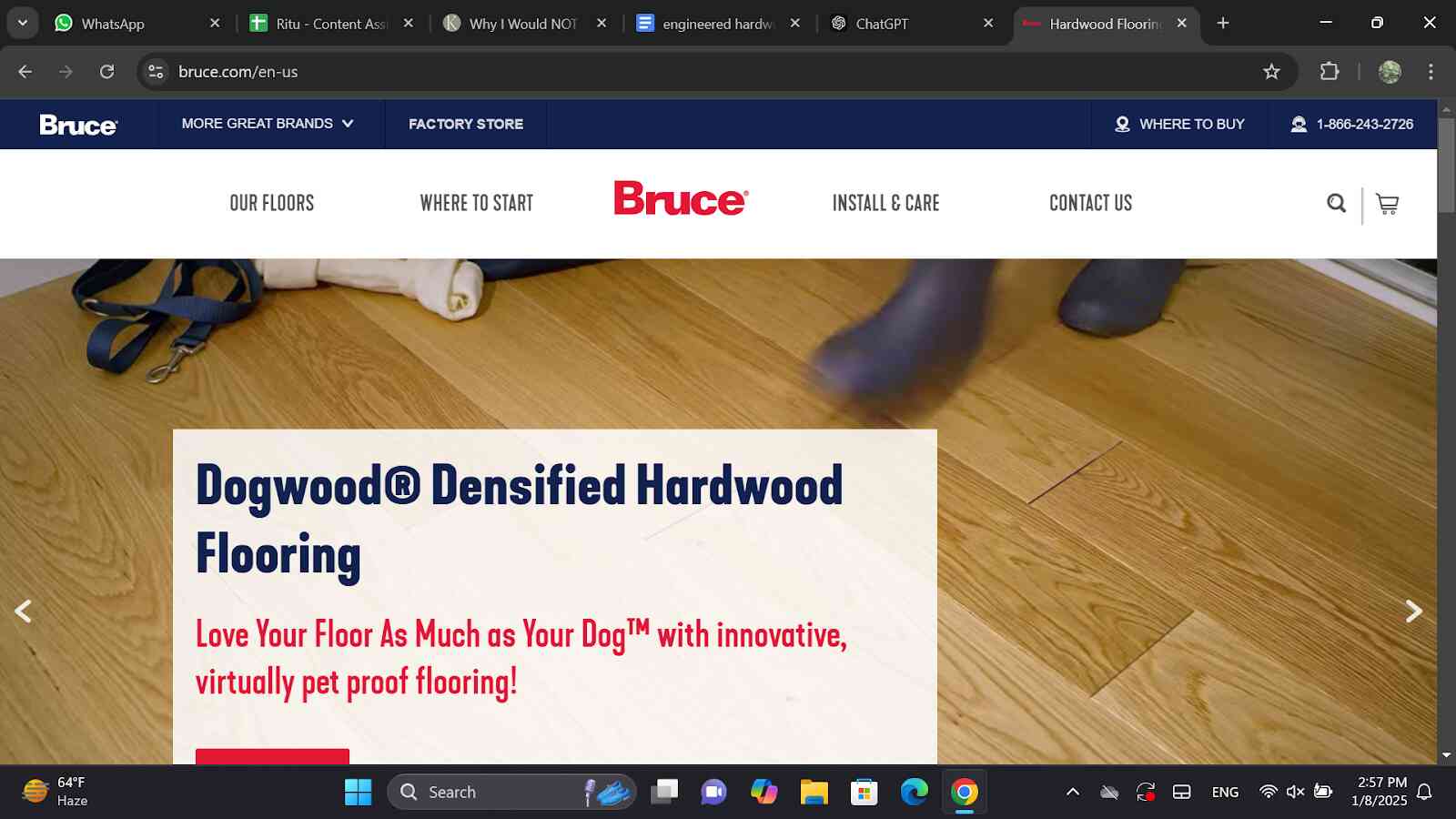The width and height of the screenshot is (1456, 819).
Task: Open Our Floors menu
Action: pyautogui.click(x=272, y=203)
